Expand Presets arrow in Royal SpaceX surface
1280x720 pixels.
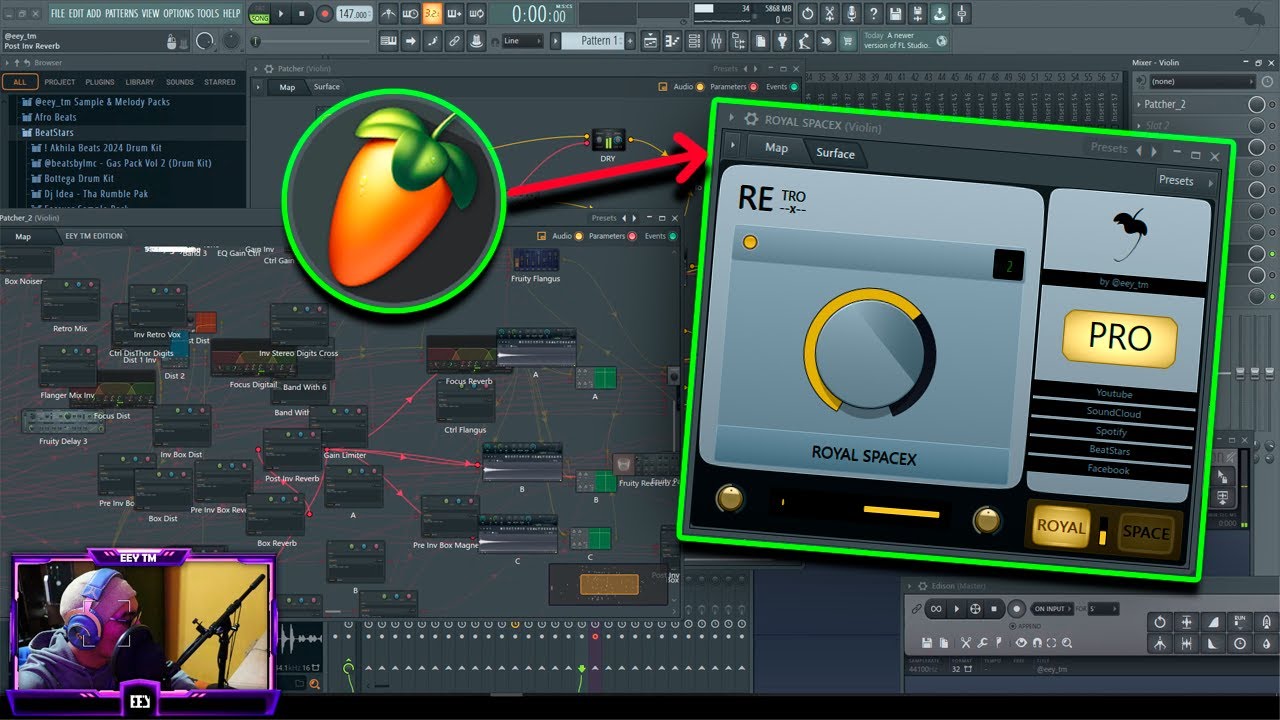point(1211,182)
